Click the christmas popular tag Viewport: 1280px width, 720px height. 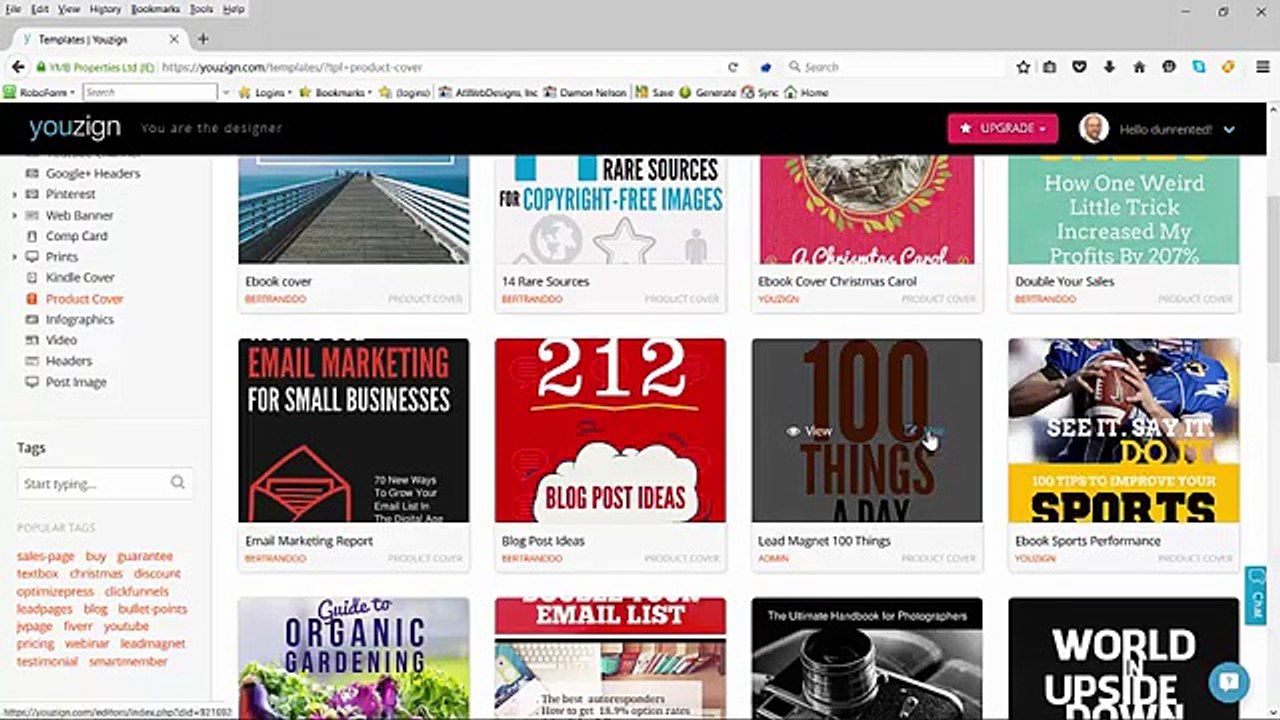tap(96, 574)
